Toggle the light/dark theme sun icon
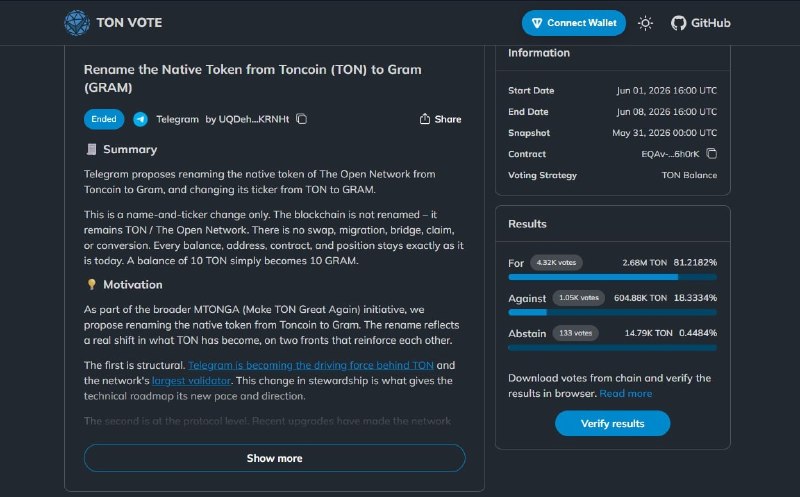Image resolution: width=800 pixels, height=497 pixels. point(645,23)
